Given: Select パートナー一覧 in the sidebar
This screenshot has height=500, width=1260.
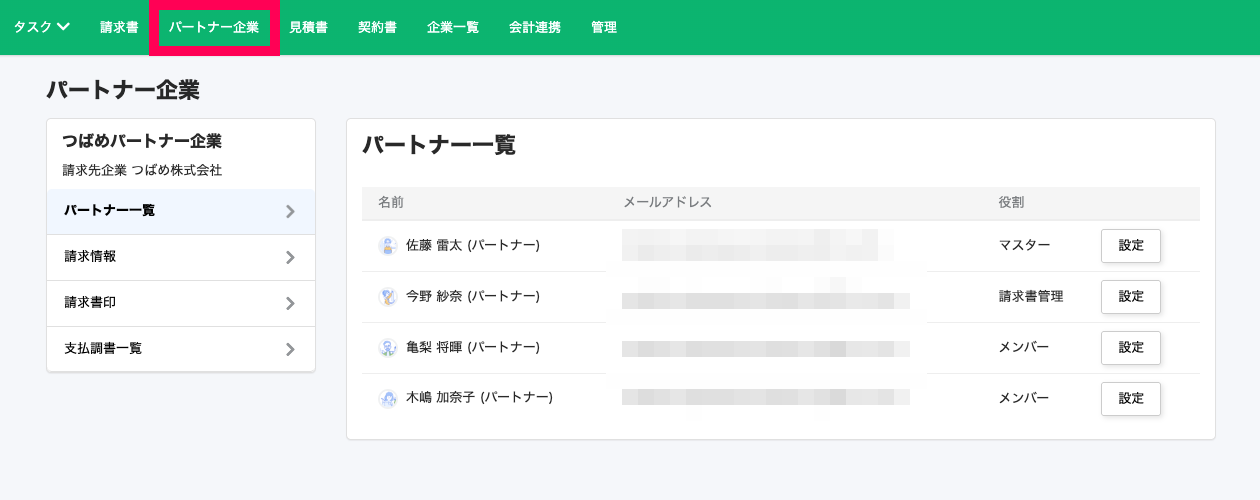Looking at the screenshot, I should (x=181, y=211).
